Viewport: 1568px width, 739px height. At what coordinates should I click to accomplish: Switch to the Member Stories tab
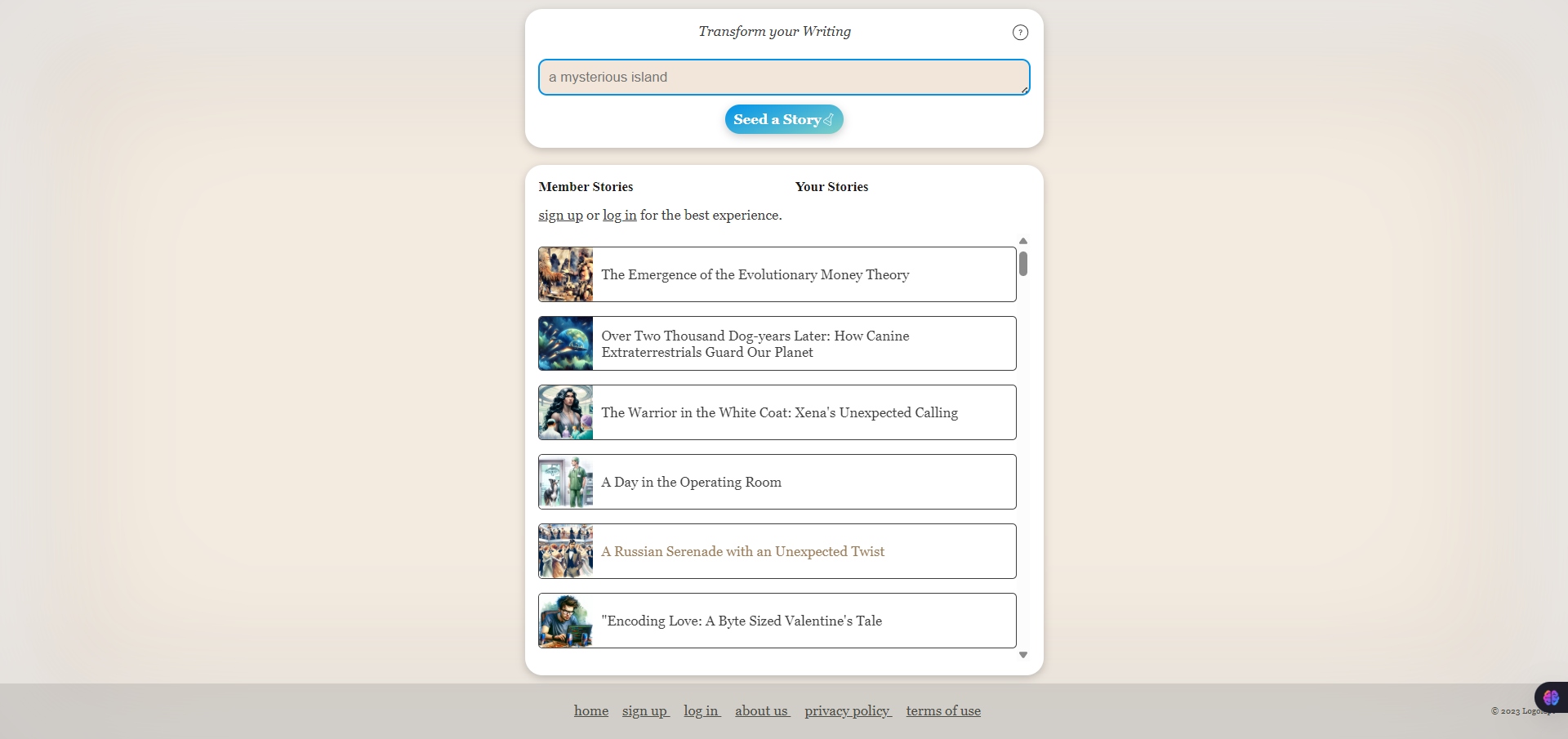click(586, 187)
